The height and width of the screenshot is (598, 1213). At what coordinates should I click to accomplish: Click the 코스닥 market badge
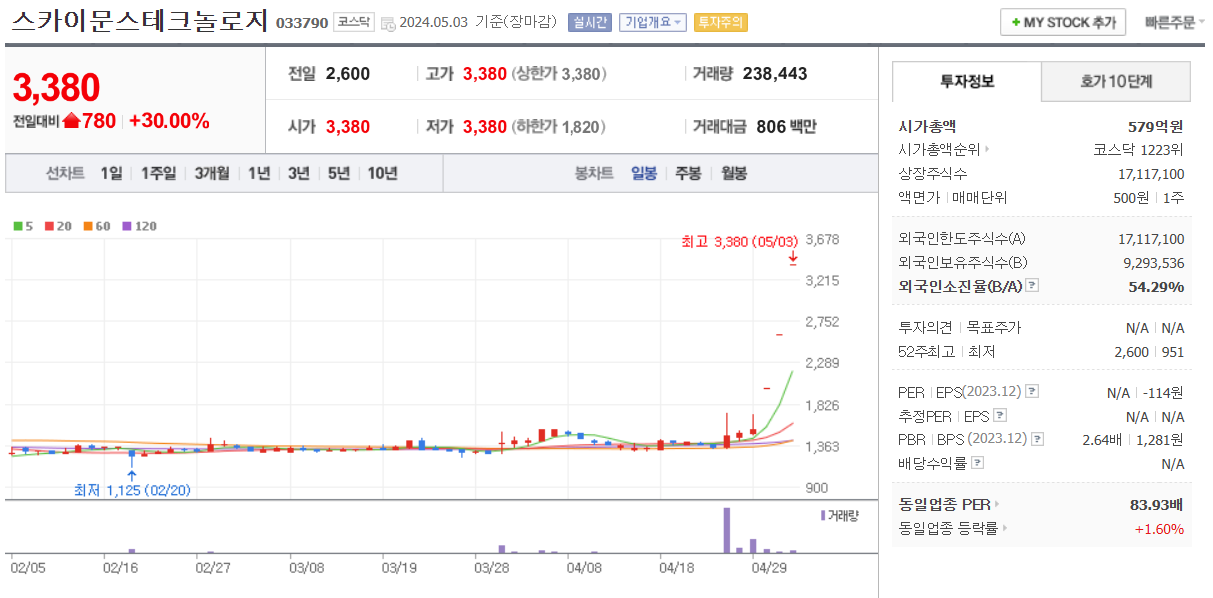pos(354,22)
